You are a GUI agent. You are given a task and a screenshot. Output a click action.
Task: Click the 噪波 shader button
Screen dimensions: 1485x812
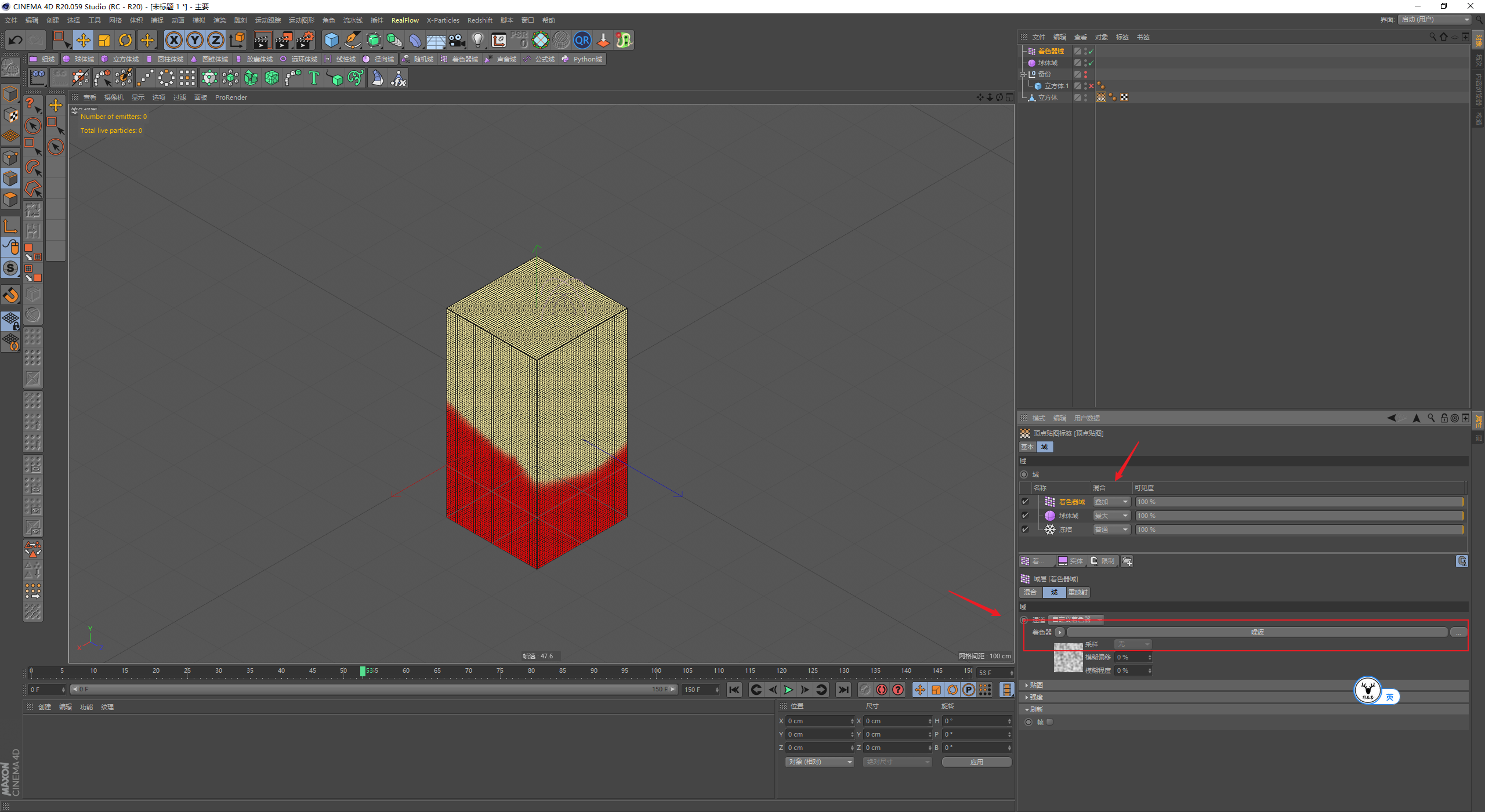pos(1256,632)
